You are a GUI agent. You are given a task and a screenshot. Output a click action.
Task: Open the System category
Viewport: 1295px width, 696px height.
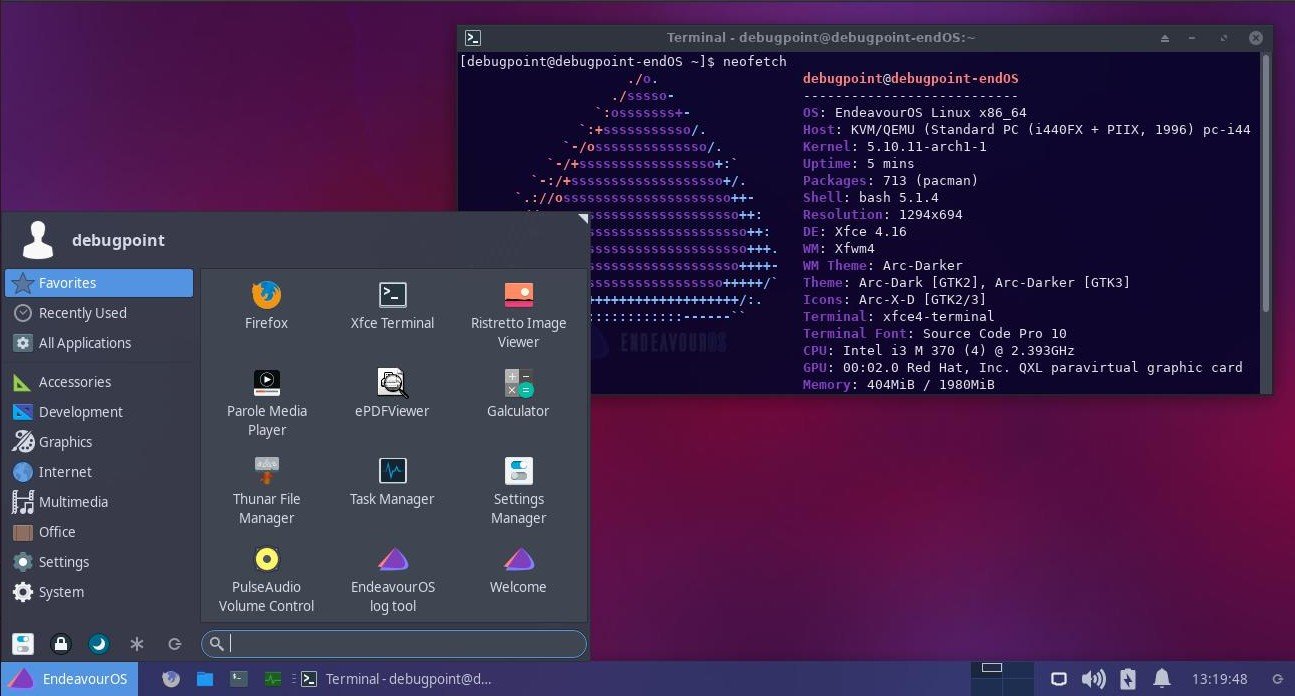(99, 592)
